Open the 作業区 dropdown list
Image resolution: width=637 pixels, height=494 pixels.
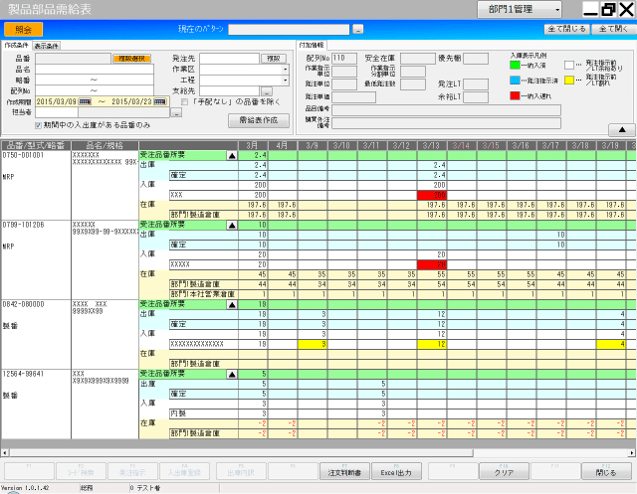pos(285,69)
